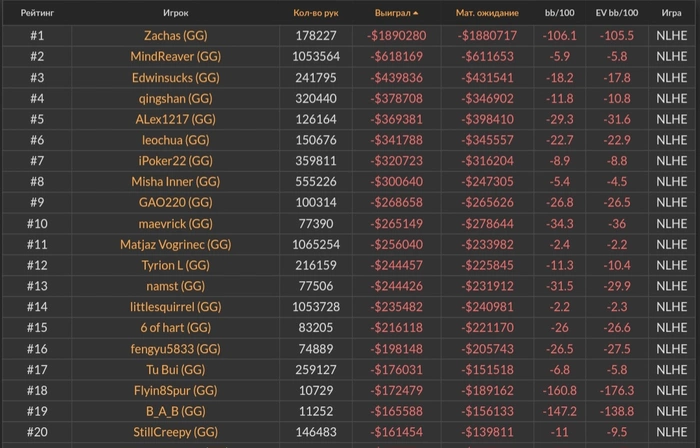Select Misha Inner (GG) player
The width and height of the screenshot is (700, 448).
tap(175, 182)
